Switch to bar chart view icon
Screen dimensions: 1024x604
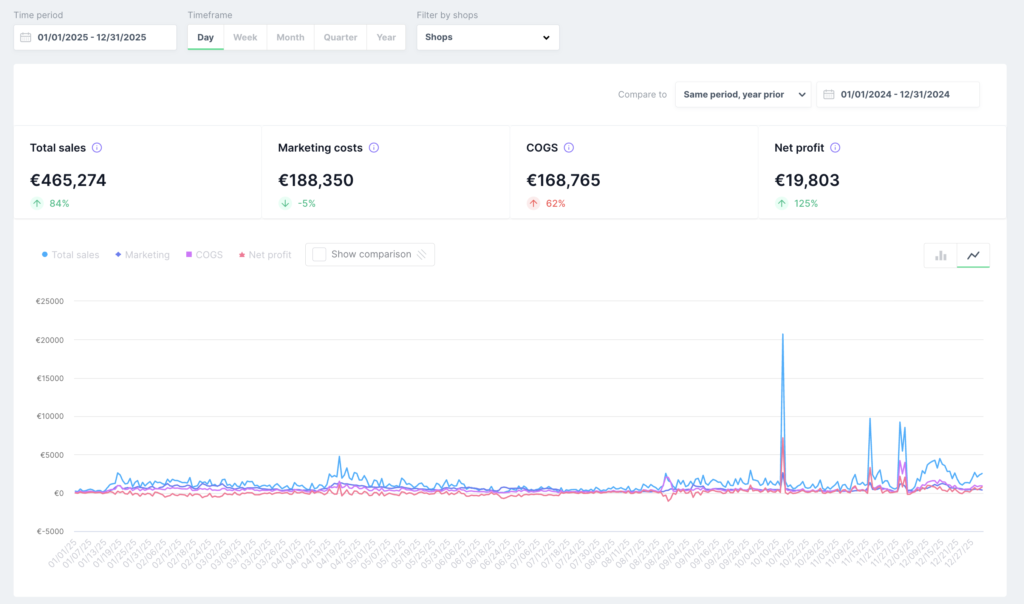[x=940, y=255]
